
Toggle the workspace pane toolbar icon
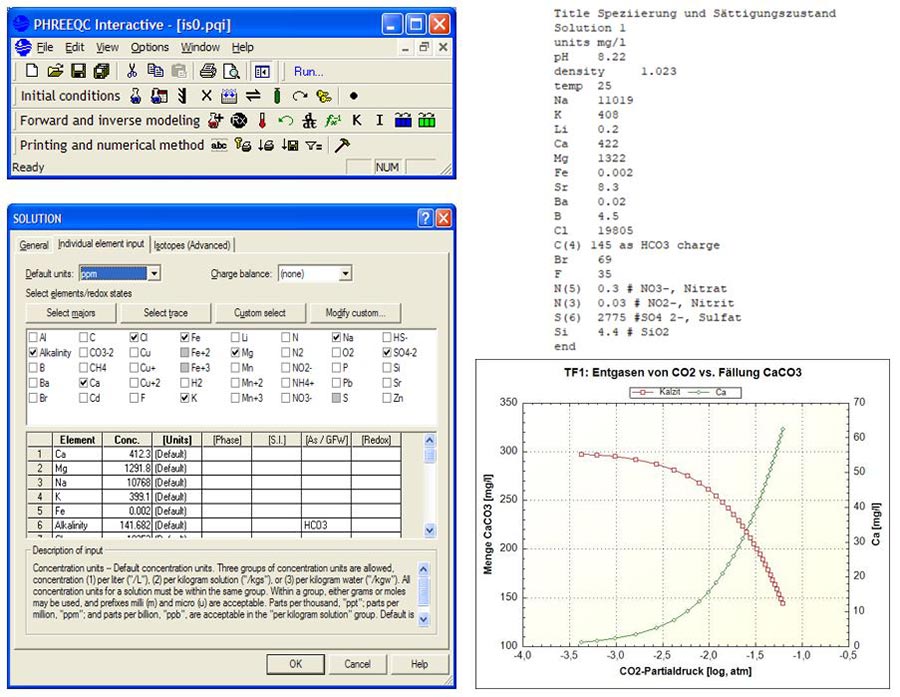pyautogui.click(x=262, y=71)
